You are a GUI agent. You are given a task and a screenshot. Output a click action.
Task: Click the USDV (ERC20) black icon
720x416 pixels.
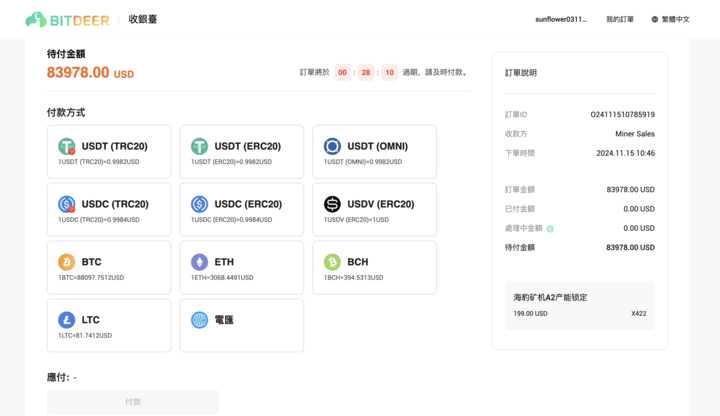point(332,204)
